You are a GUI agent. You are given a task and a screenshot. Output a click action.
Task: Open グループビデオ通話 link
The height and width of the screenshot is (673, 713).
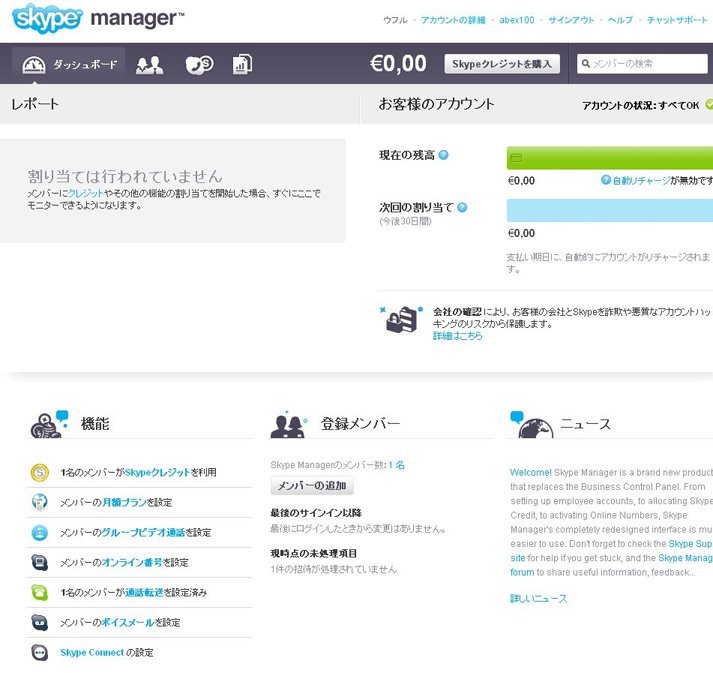pyautogui.click(x=143, y=532)
